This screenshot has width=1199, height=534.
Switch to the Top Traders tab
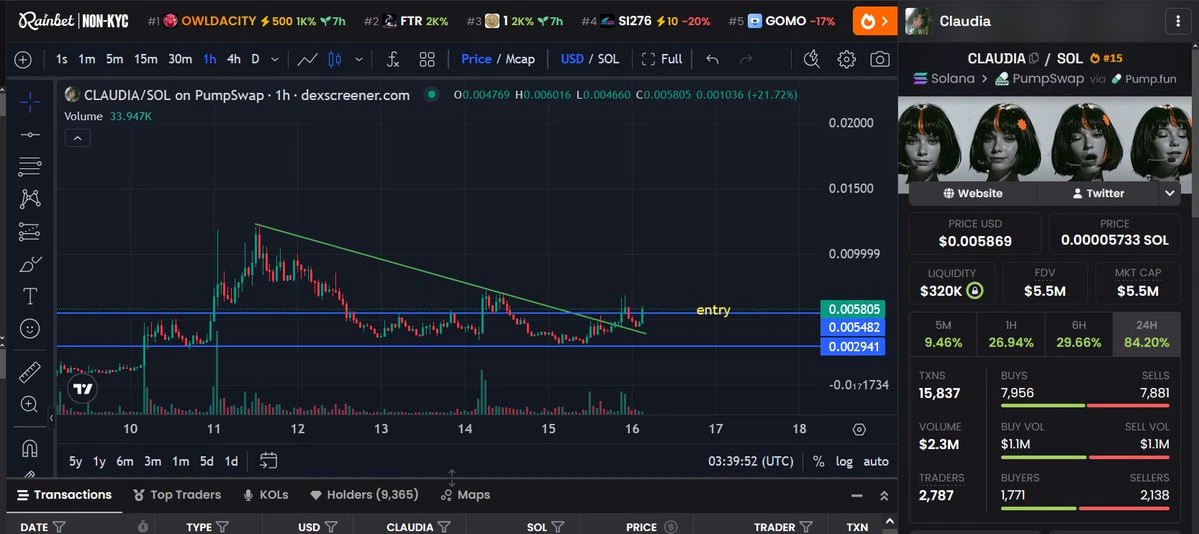coord(177,495)
